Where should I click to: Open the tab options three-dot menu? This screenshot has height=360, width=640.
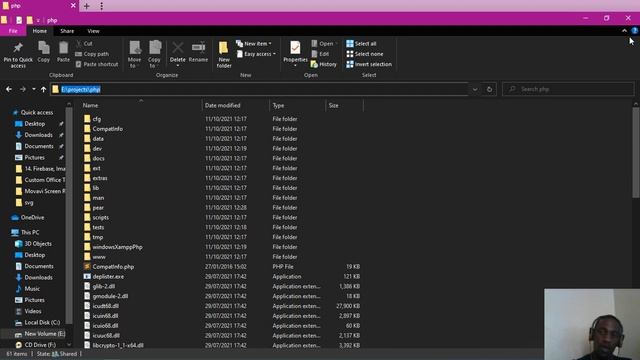click(x=101, y=6)
